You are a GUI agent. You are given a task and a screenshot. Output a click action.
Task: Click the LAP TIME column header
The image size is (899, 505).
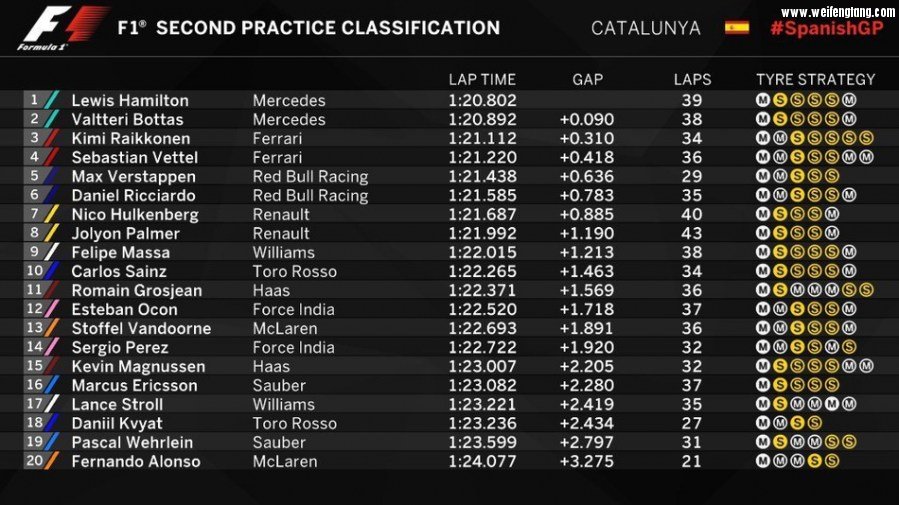tap(482, 79)
